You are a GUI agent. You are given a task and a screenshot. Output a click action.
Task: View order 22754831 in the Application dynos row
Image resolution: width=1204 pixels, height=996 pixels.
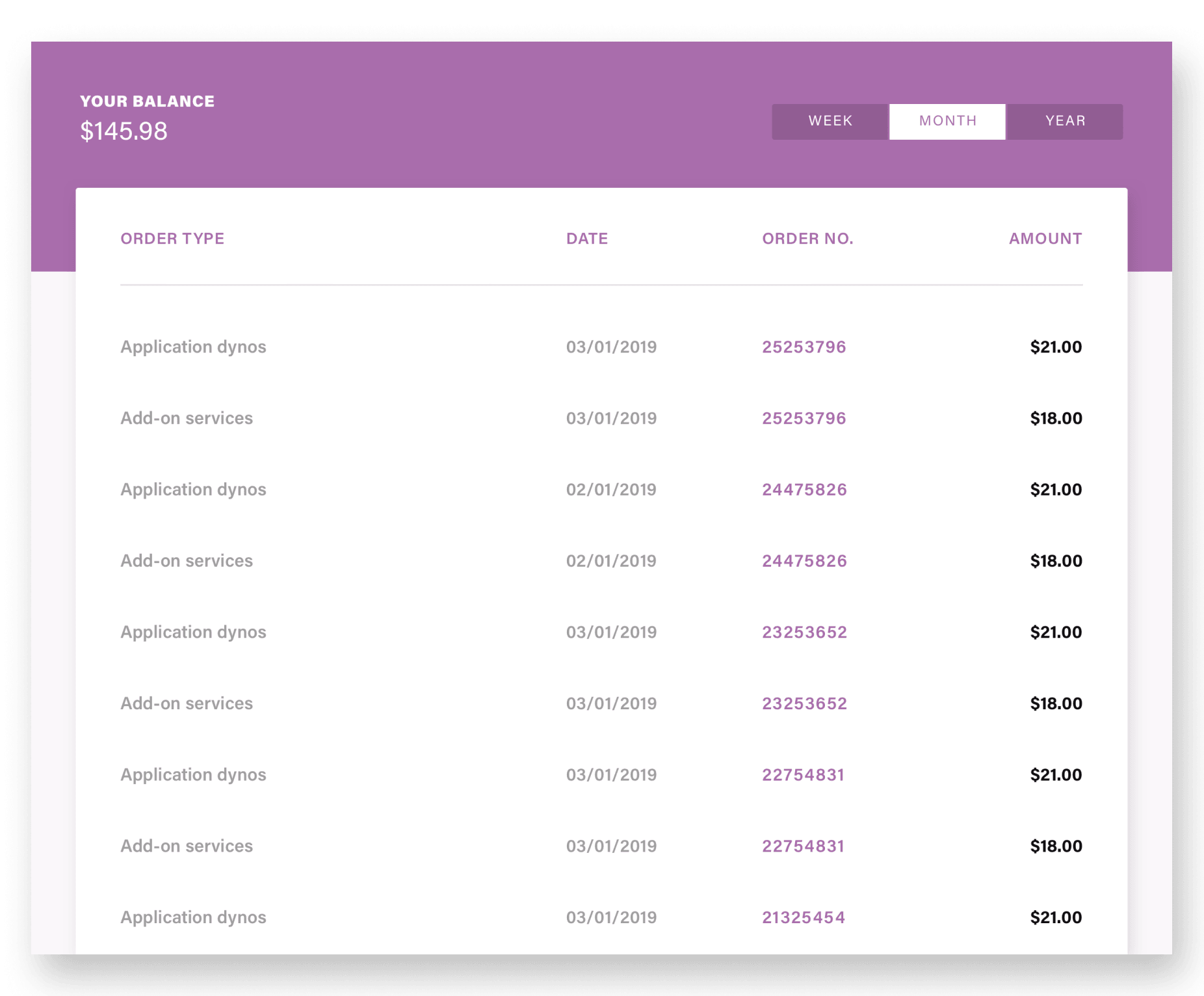coord(803,775)
